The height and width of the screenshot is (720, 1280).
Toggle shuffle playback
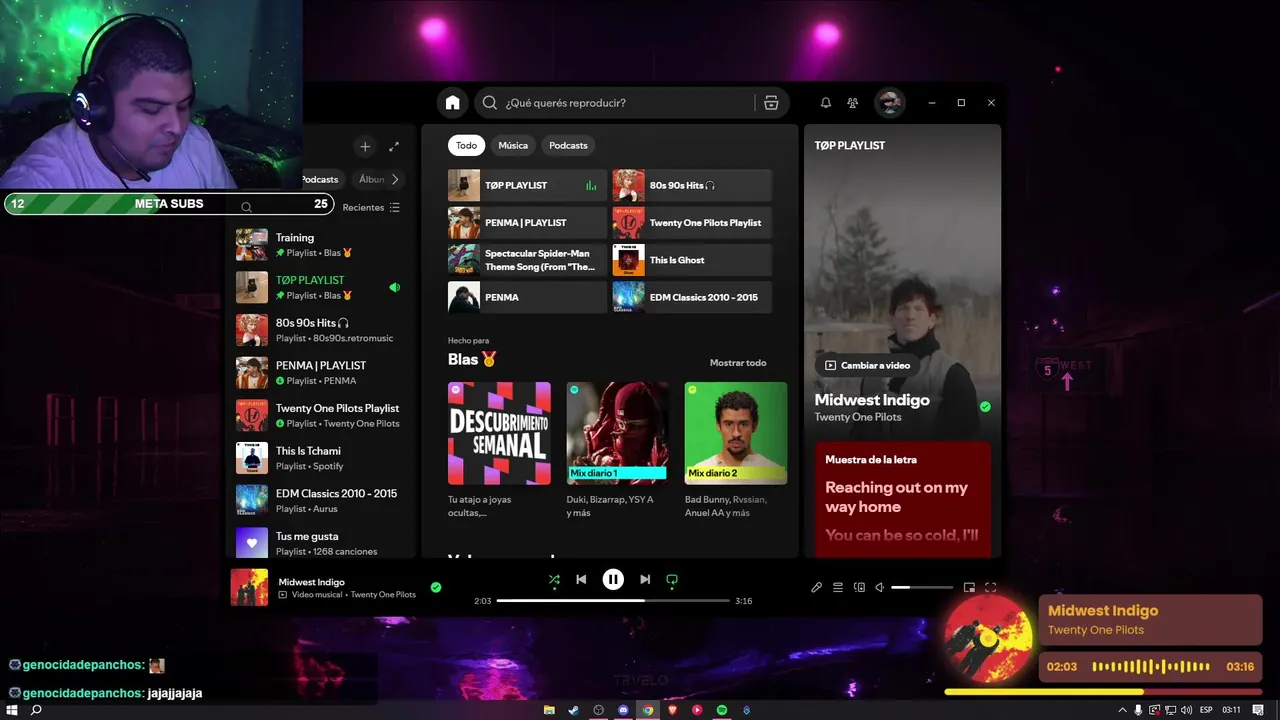(x=554, y=579)
